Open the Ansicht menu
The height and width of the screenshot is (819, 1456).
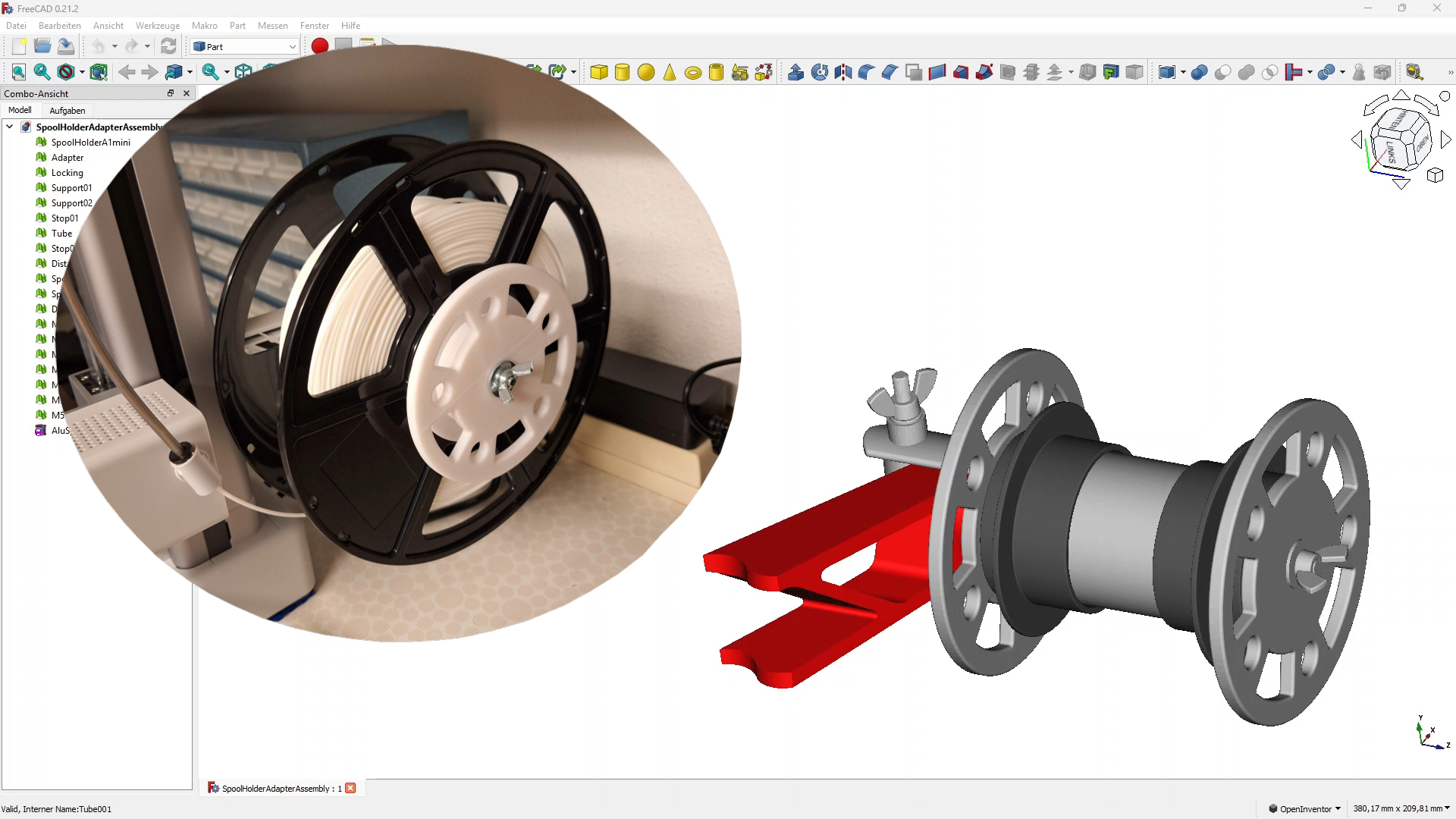(108, 25)
